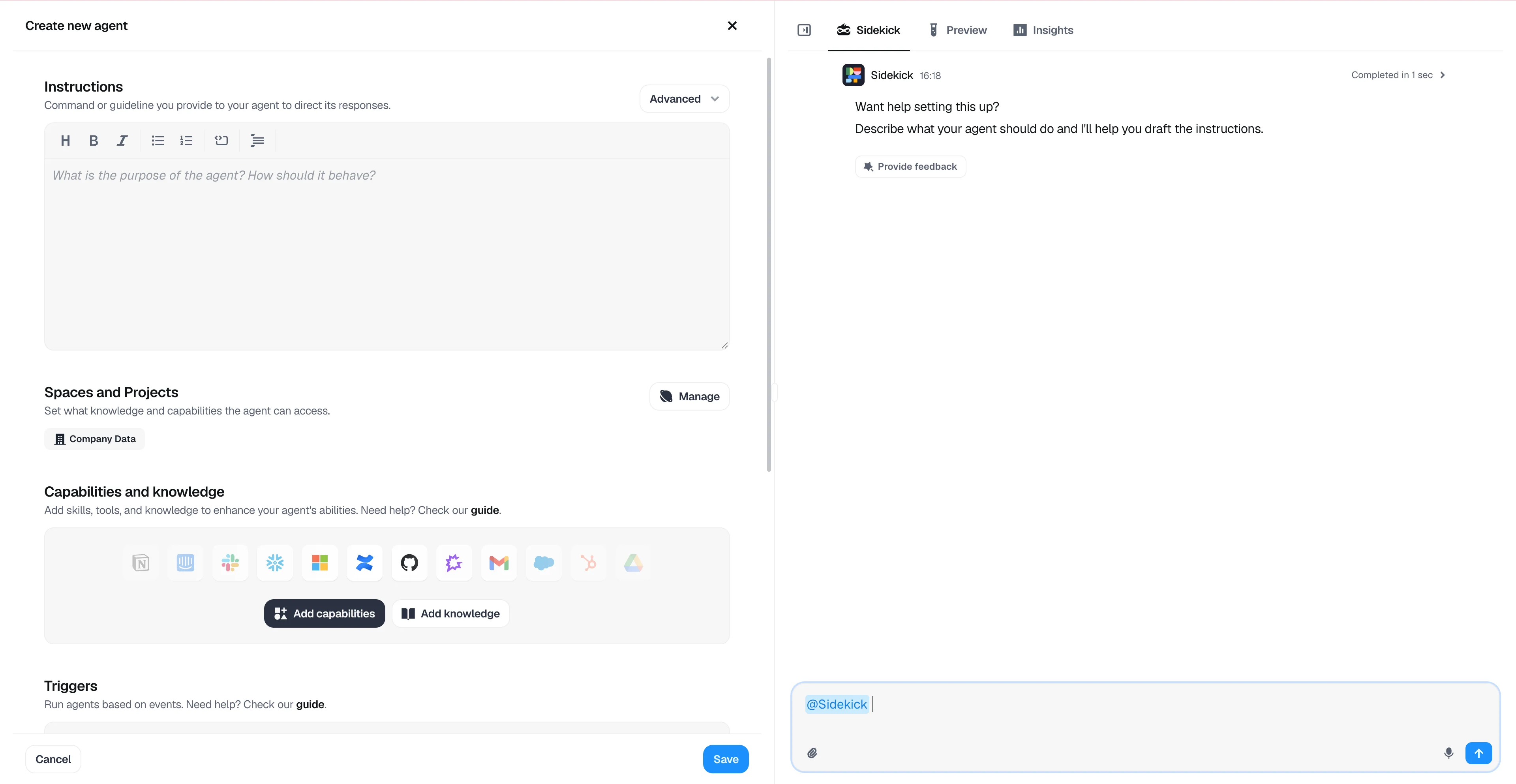
Task: Insert code block in instructions editor
Action: click(221, 141)
